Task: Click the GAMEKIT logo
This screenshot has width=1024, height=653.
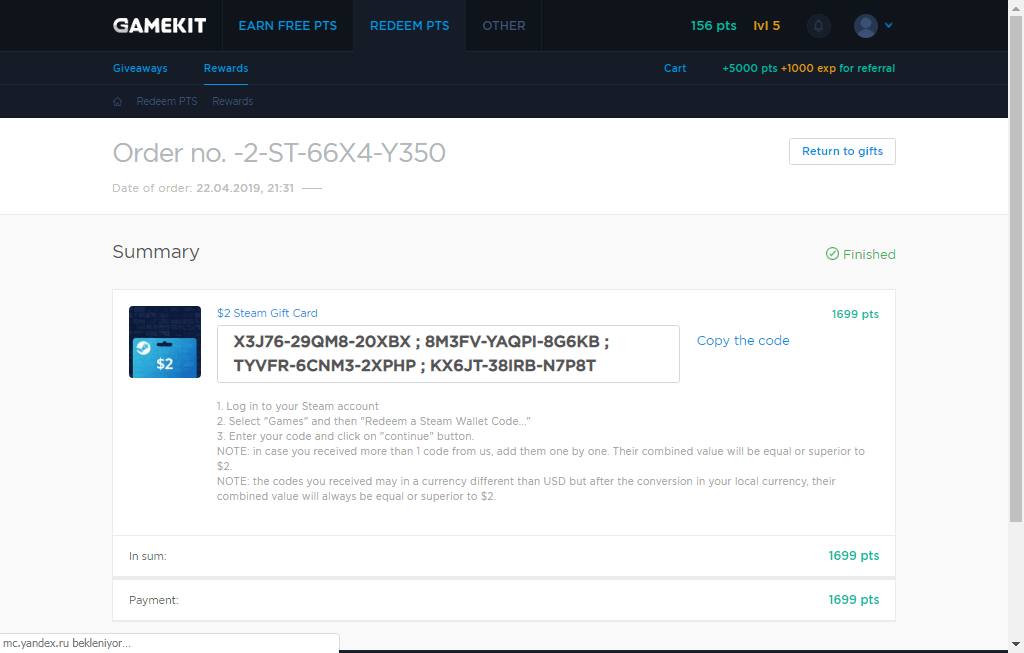Action: [159, 25]
